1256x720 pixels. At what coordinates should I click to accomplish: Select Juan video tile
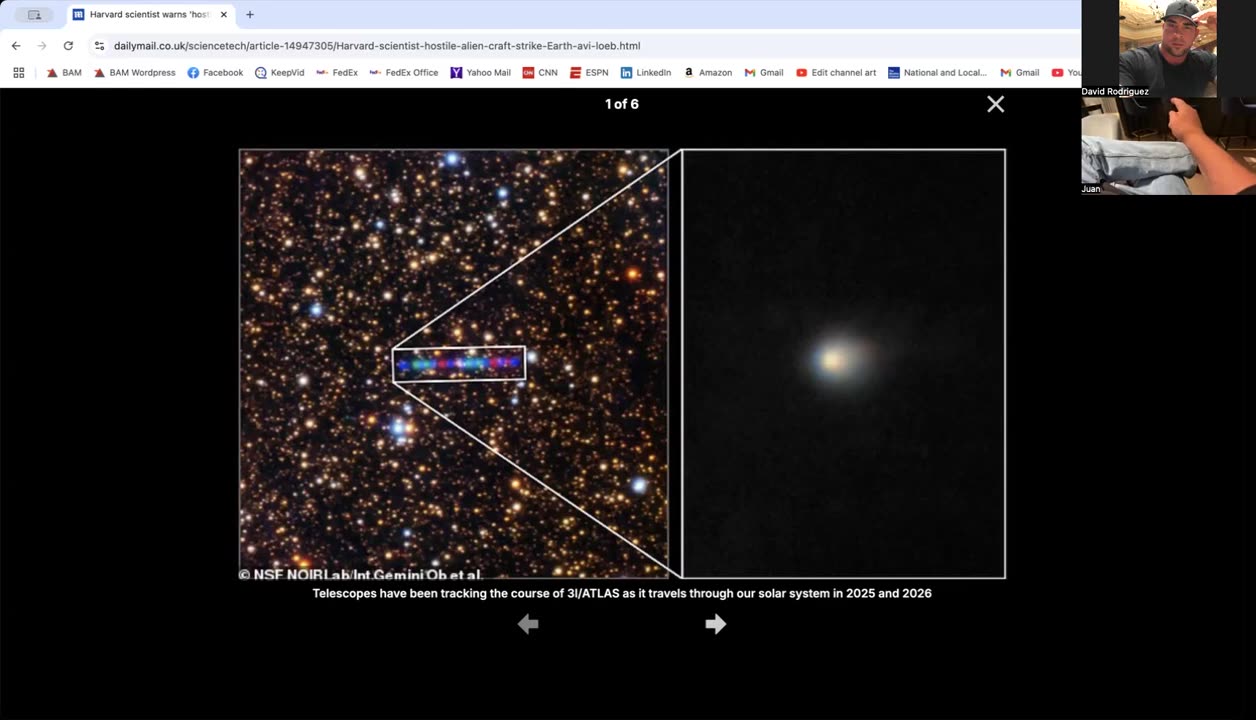click(x=1168, y=146)
